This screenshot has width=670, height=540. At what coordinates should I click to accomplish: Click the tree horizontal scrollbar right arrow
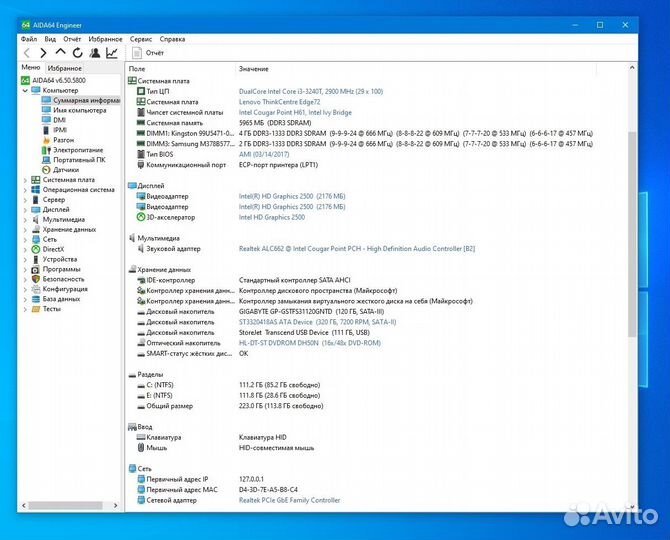(x=115, y=505)
